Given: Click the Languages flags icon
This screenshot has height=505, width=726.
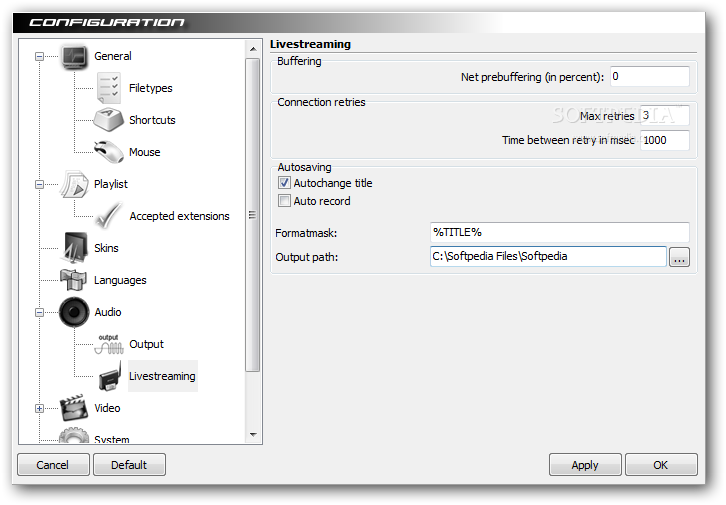Looking at the screenshot, I should [74, 280].
